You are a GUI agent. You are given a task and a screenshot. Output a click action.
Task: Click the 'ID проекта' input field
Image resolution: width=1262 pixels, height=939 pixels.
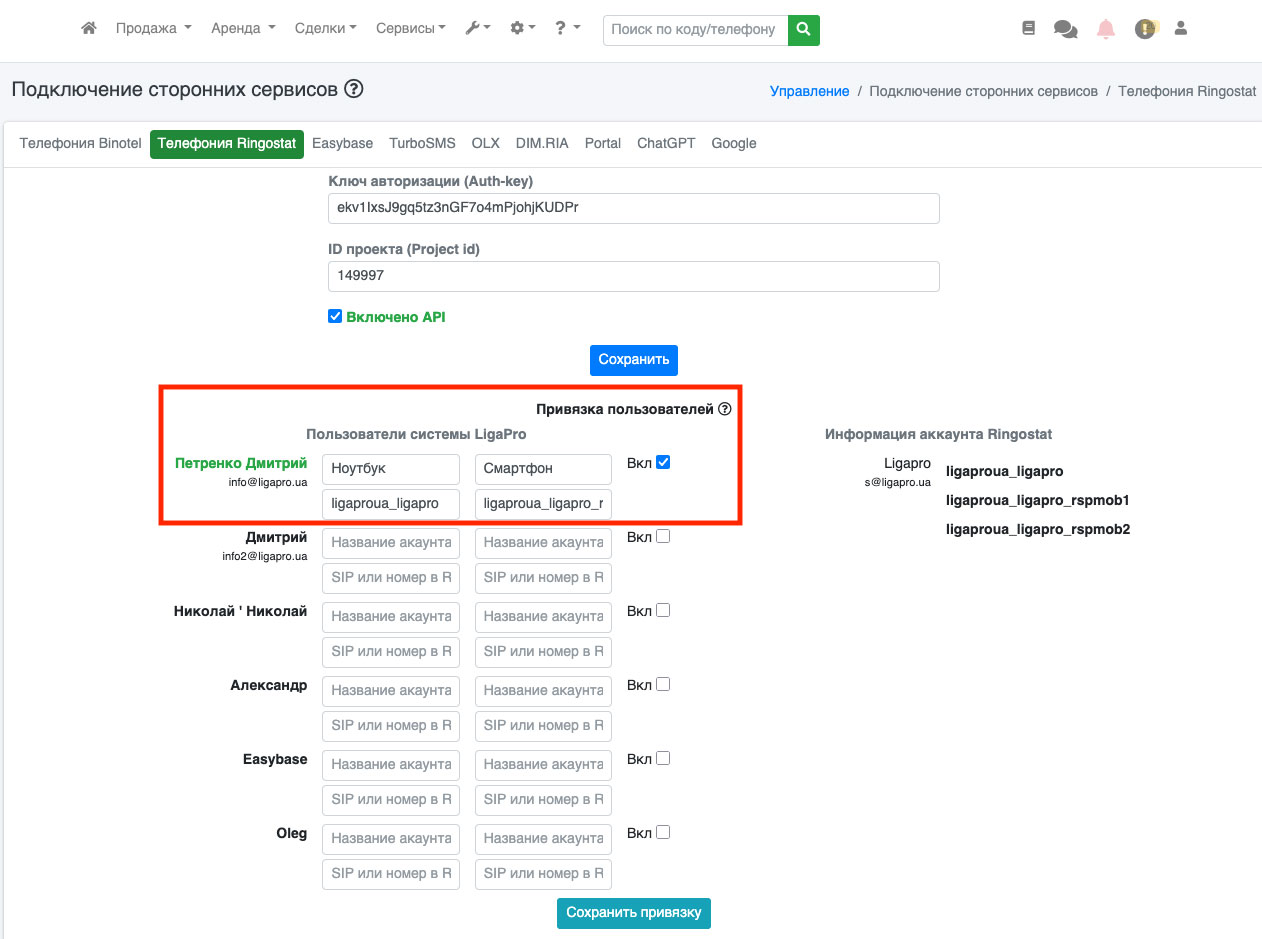pos(634,277)
